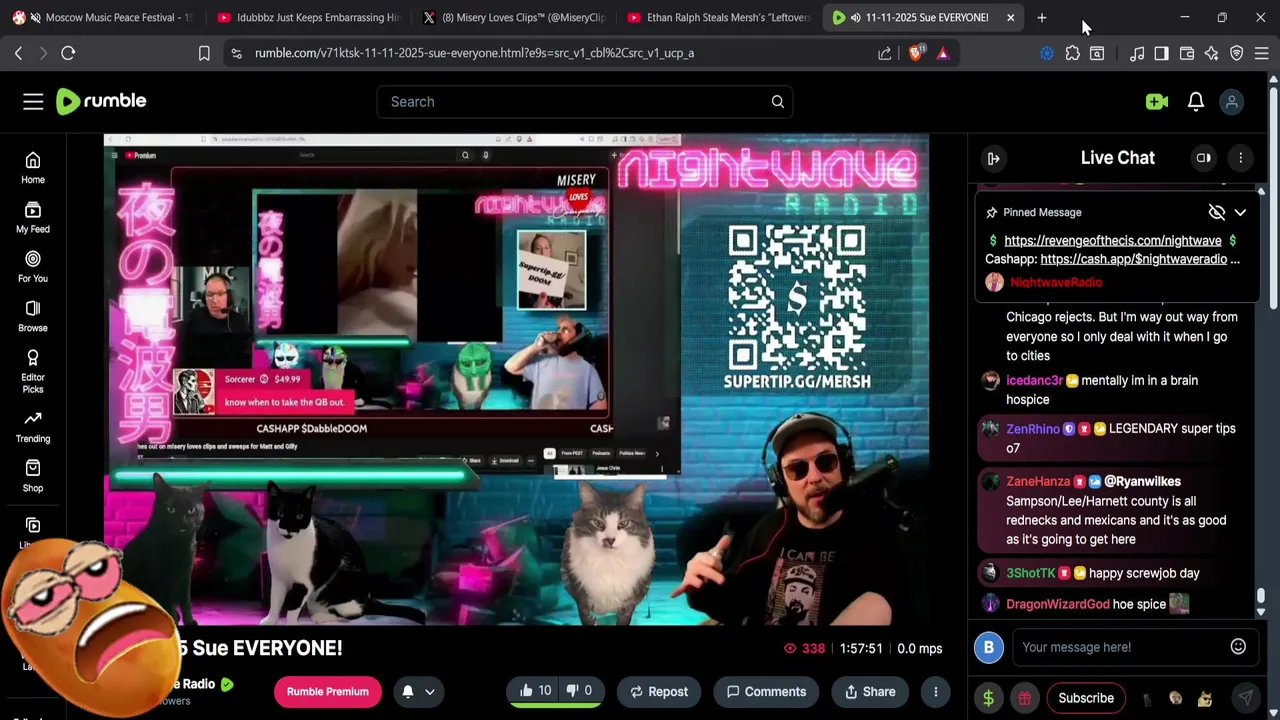
Task: Click the search magnifier icon
Action: click(x=777, y=101)
